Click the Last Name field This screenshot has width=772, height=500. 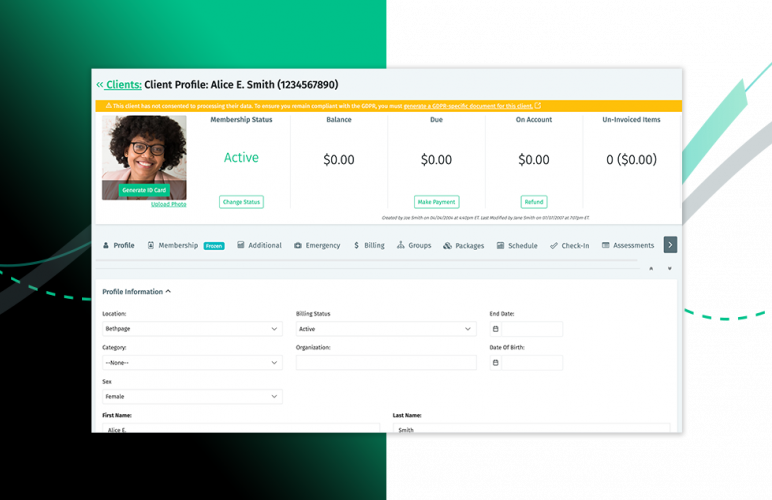point(531,428)
